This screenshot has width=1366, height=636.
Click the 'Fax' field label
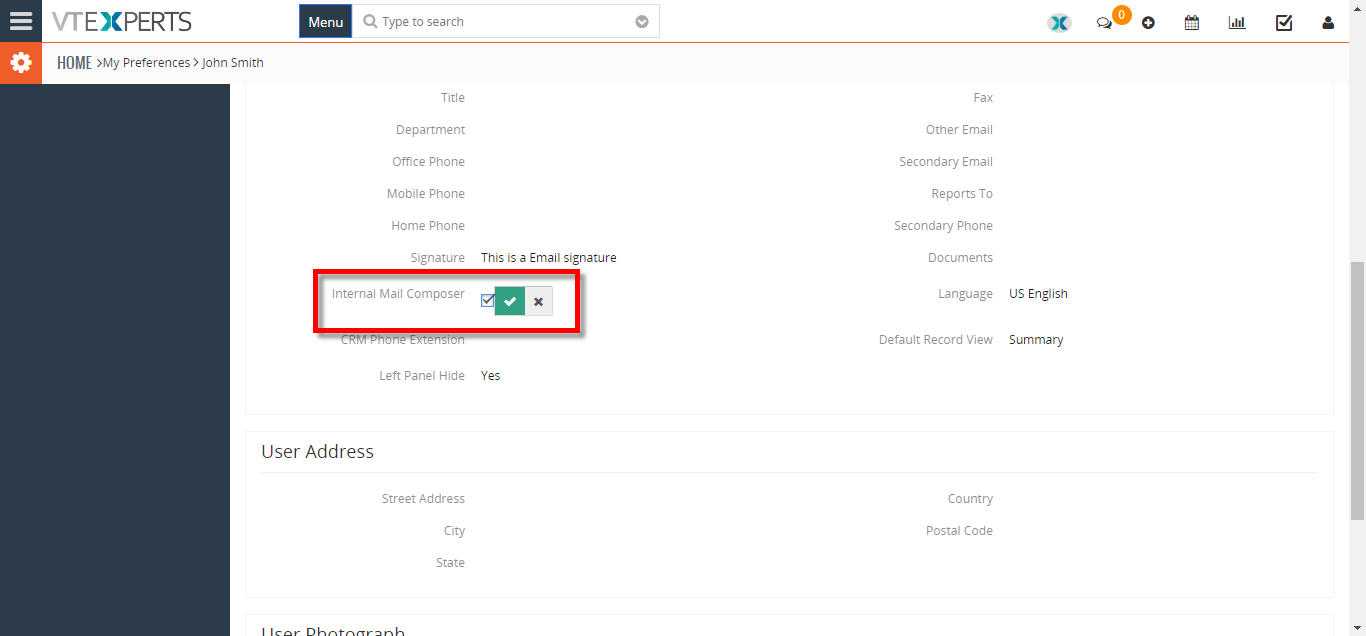983,97
